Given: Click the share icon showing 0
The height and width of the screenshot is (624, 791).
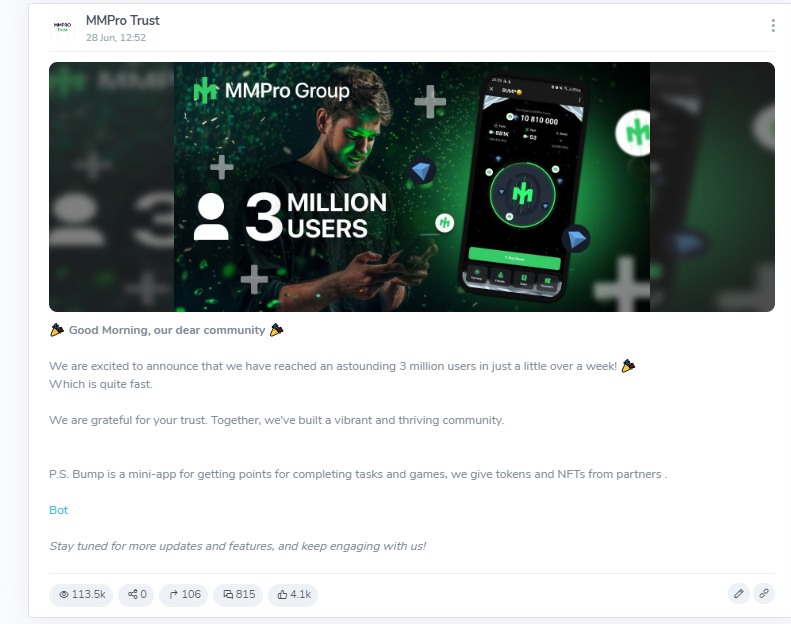Looking at the screenshot, I should pos(136,594).
